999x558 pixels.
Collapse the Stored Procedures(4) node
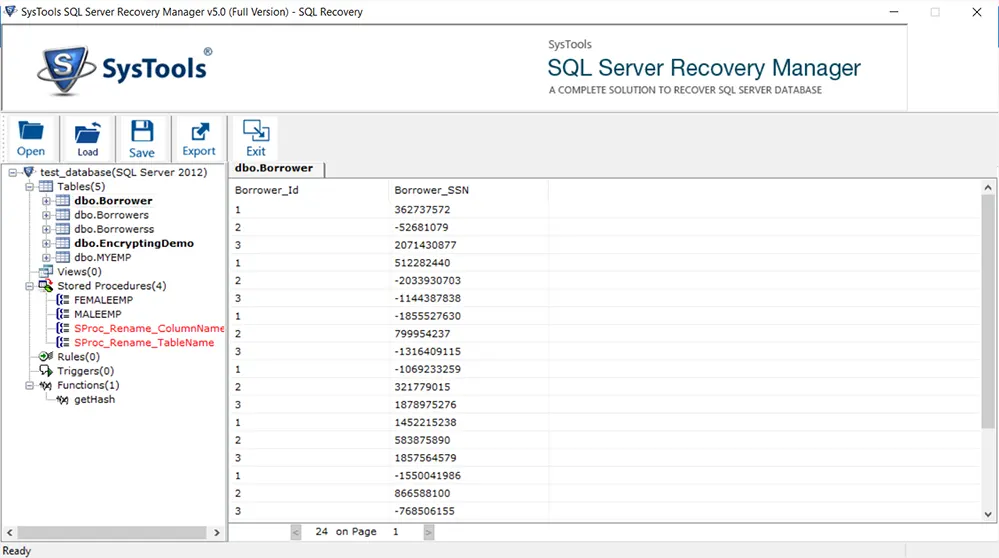click(29, 286)
